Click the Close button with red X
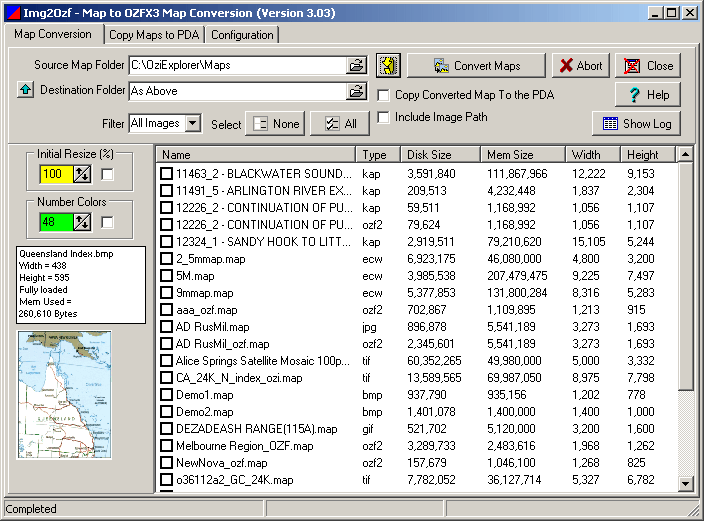 coord(648,66)
